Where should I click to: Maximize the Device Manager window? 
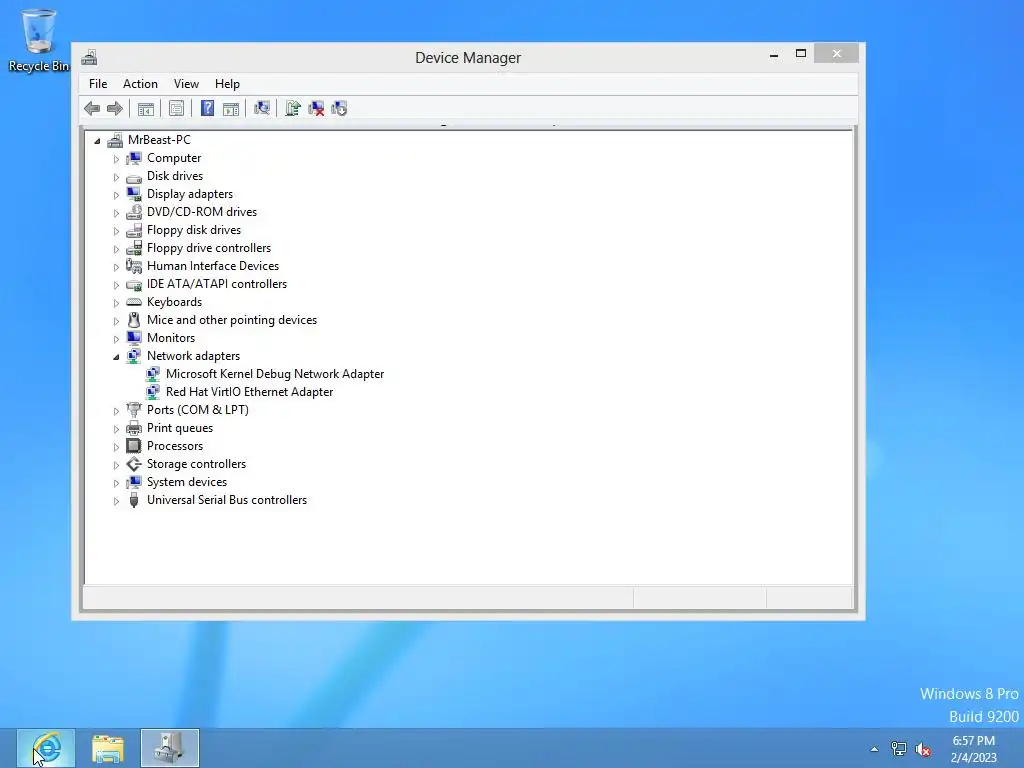click(x=801, y=54)
